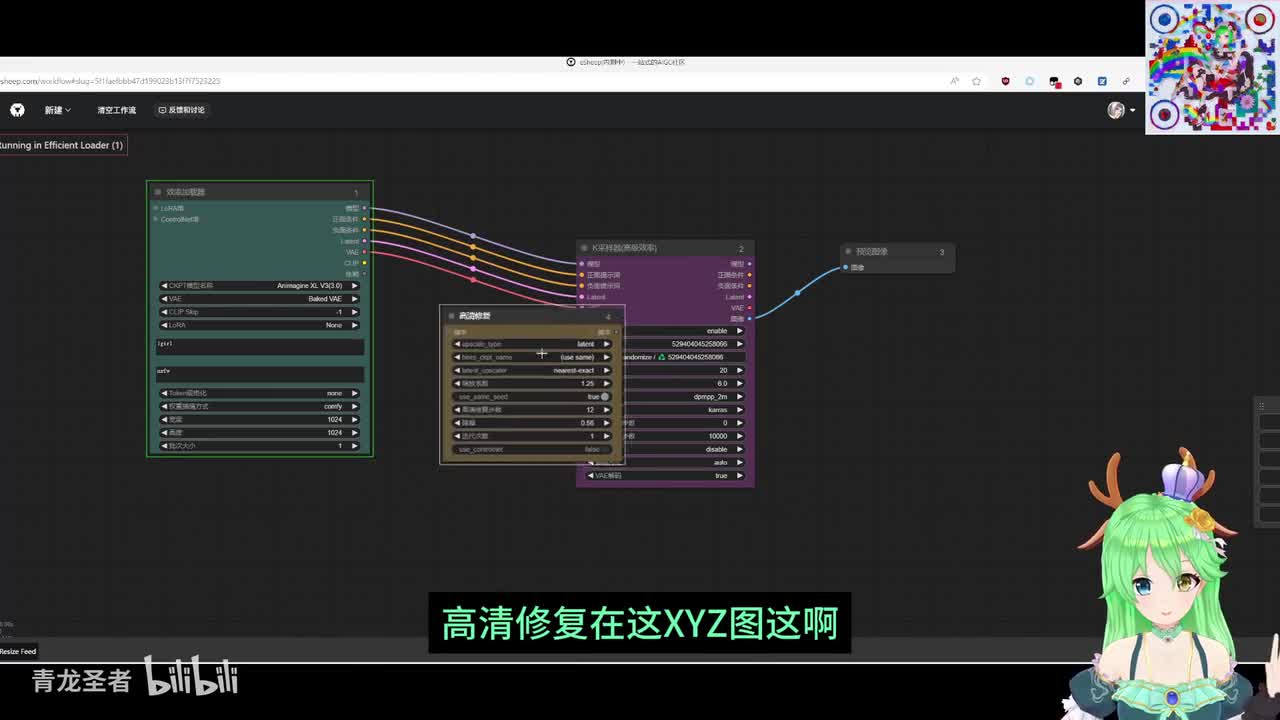Click collapse dot on 效率加载器 node
This screenshot has height=720, width=1280.
(x=158, y=192)
